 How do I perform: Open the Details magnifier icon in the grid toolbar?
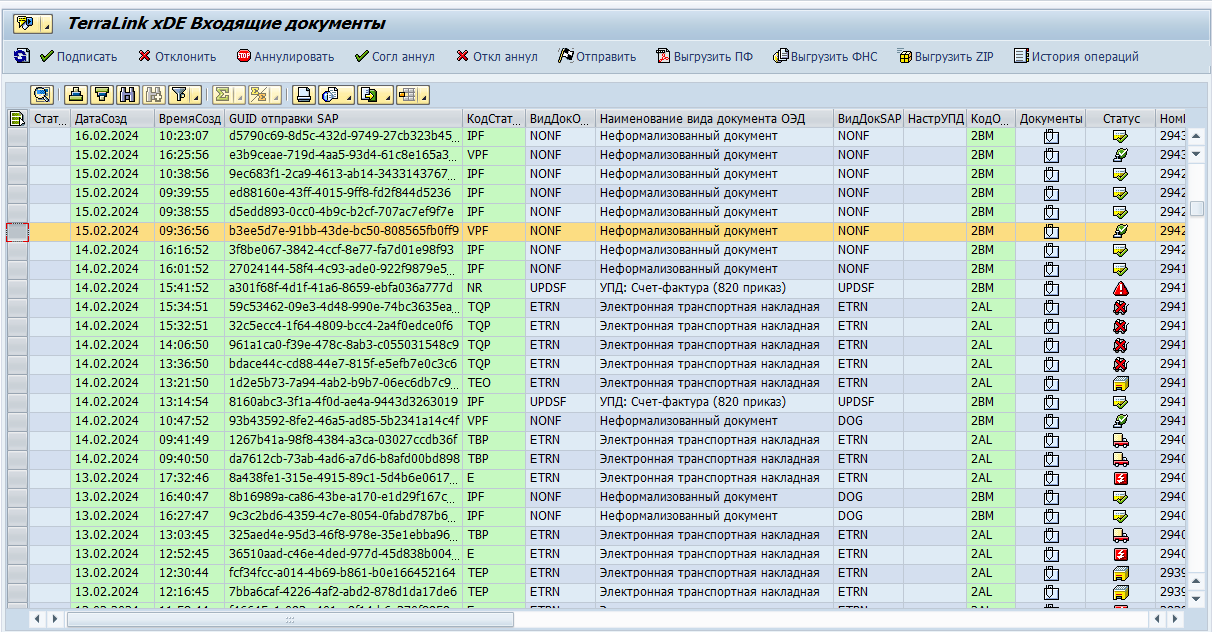pyautogui.click(x=41, y=95)
